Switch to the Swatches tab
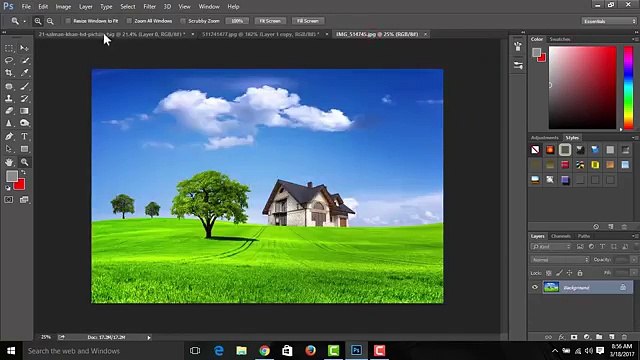Image resolution: width=640 pixels, height=360 pixels. click(x=560, y=39)
